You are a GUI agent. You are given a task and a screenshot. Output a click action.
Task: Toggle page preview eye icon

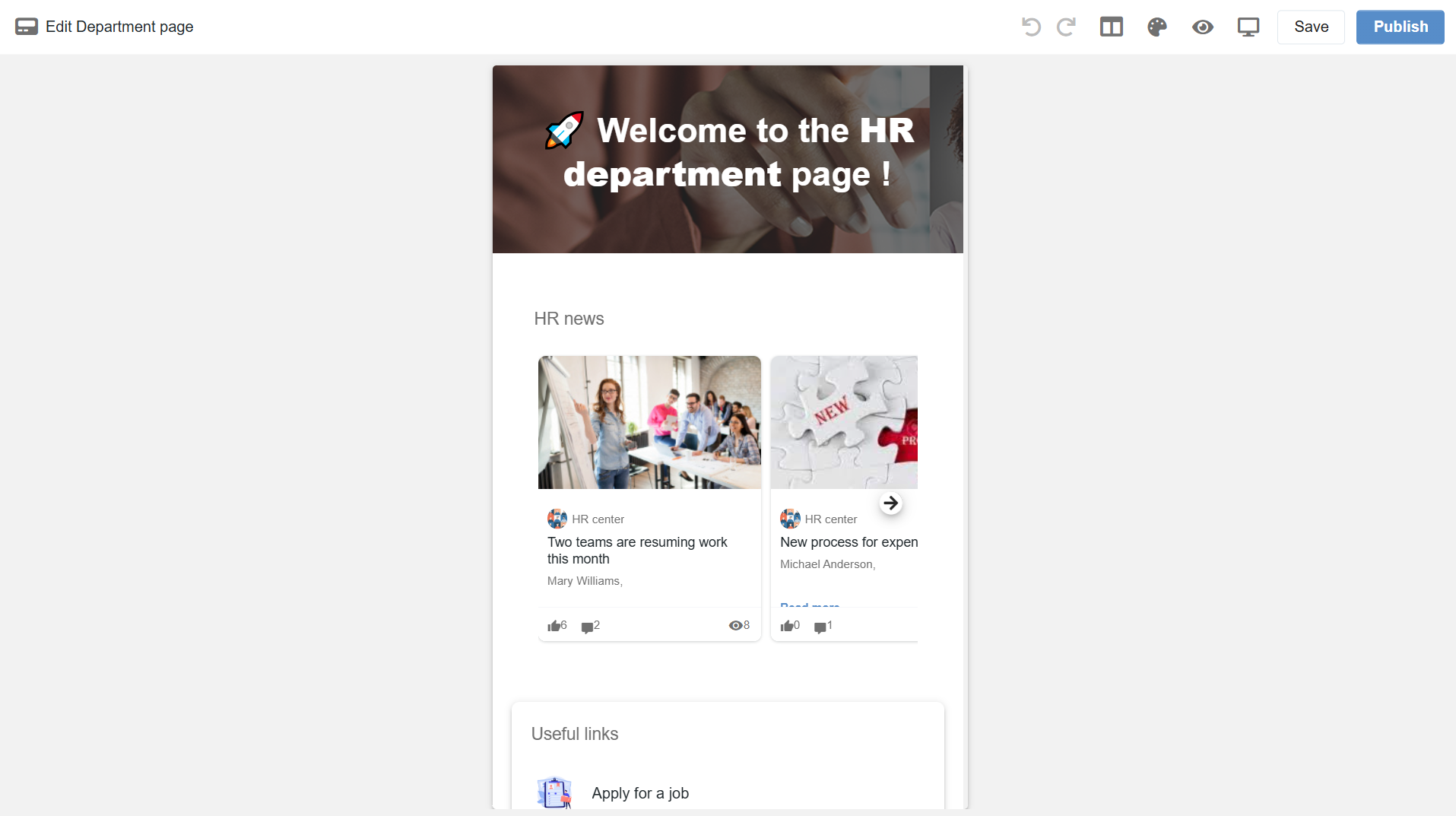[1202, 27]
